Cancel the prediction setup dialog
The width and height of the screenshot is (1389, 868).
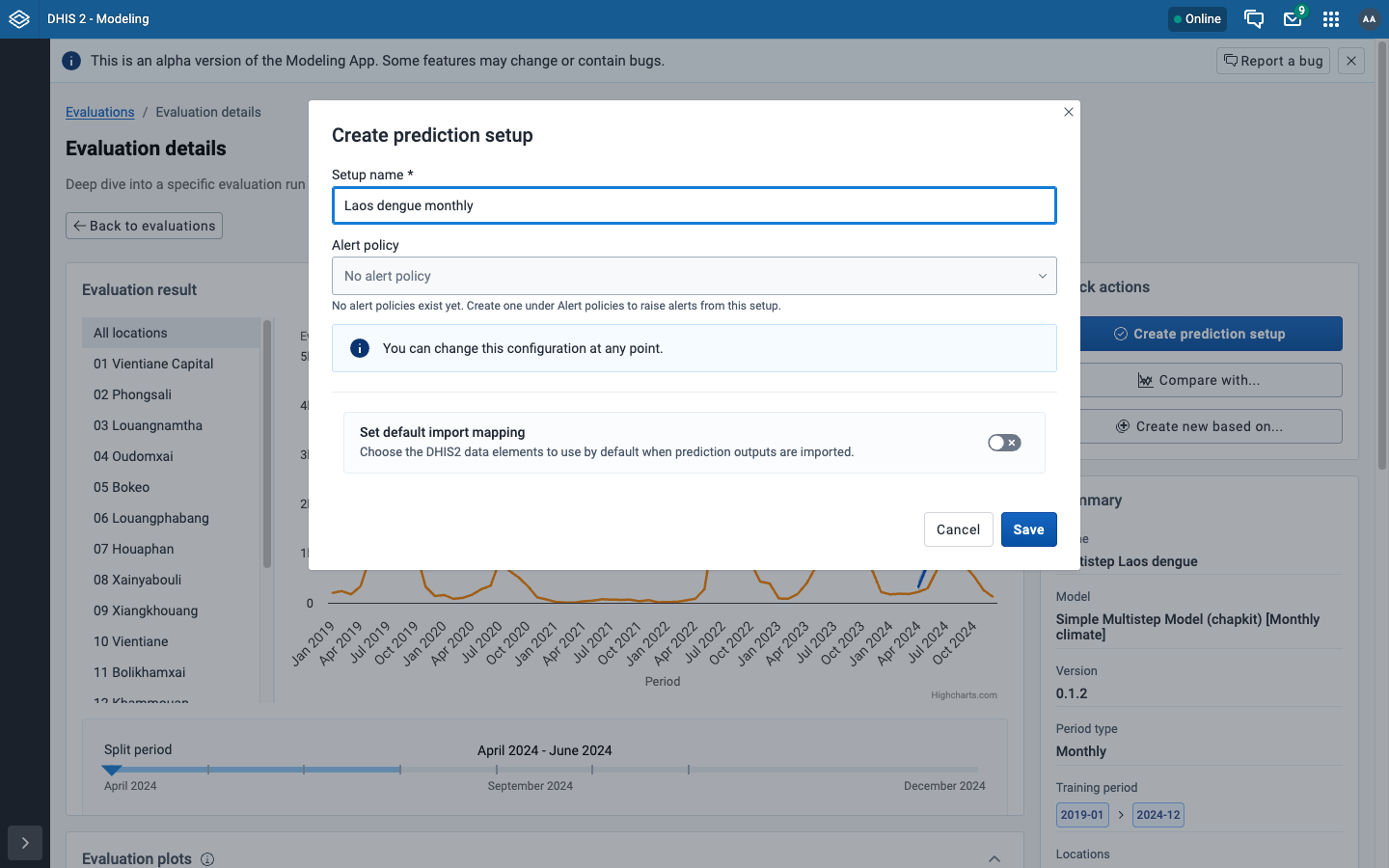point(958,529)
